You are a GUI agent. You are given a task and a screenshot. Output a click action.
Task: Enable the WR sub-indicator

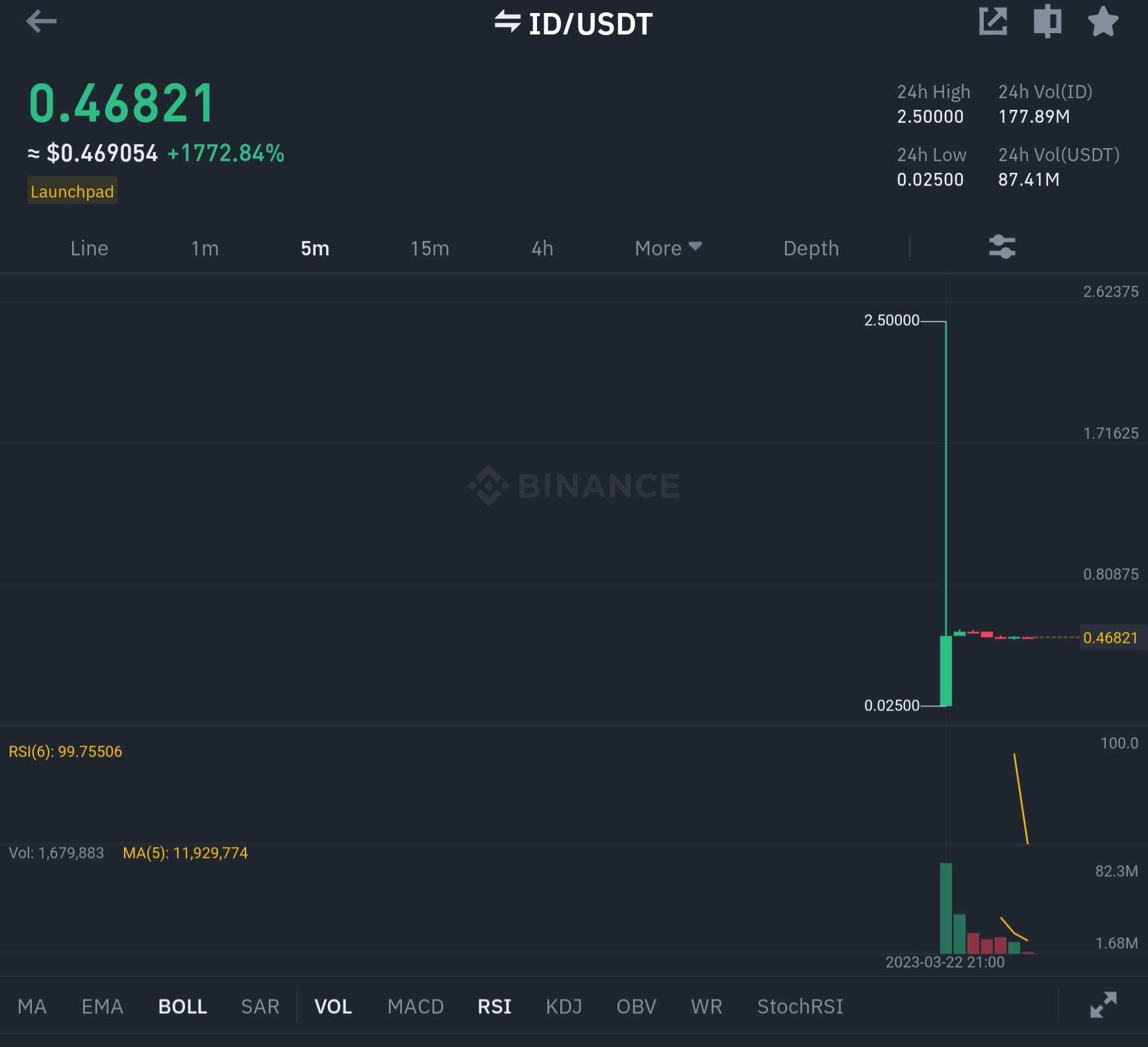click(x=706, y=1006)
